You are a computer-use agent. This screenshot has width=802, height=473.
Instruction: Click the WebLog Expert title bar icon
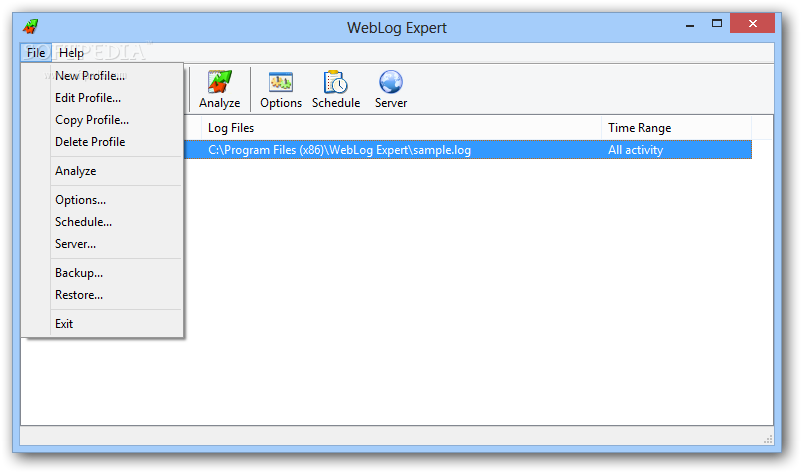[31, 26]
